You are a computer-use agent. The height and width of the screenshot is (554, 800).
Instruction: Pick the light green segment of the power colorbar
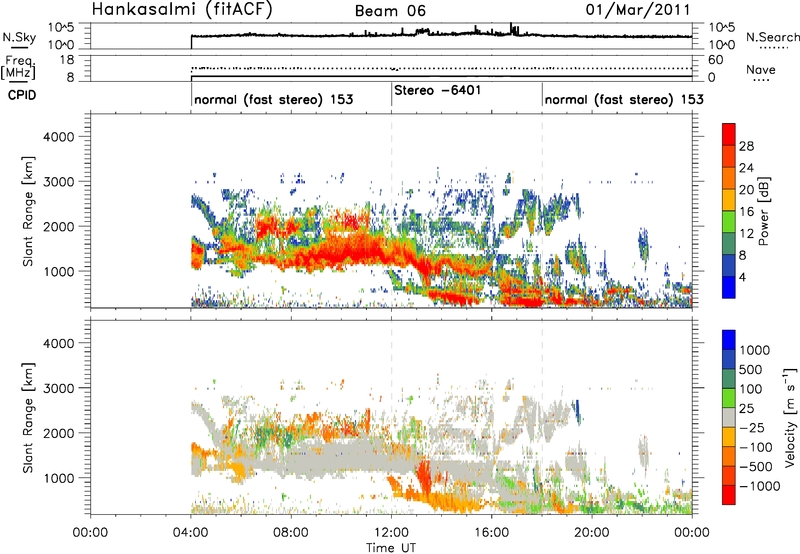[x=729, y=221]
